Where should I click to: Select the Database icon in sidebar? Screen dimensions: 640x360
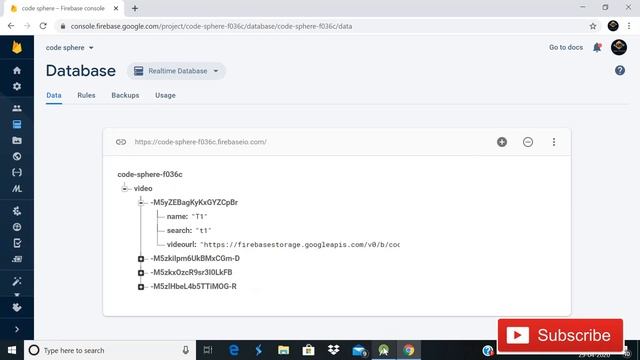[x=17, y=124]
